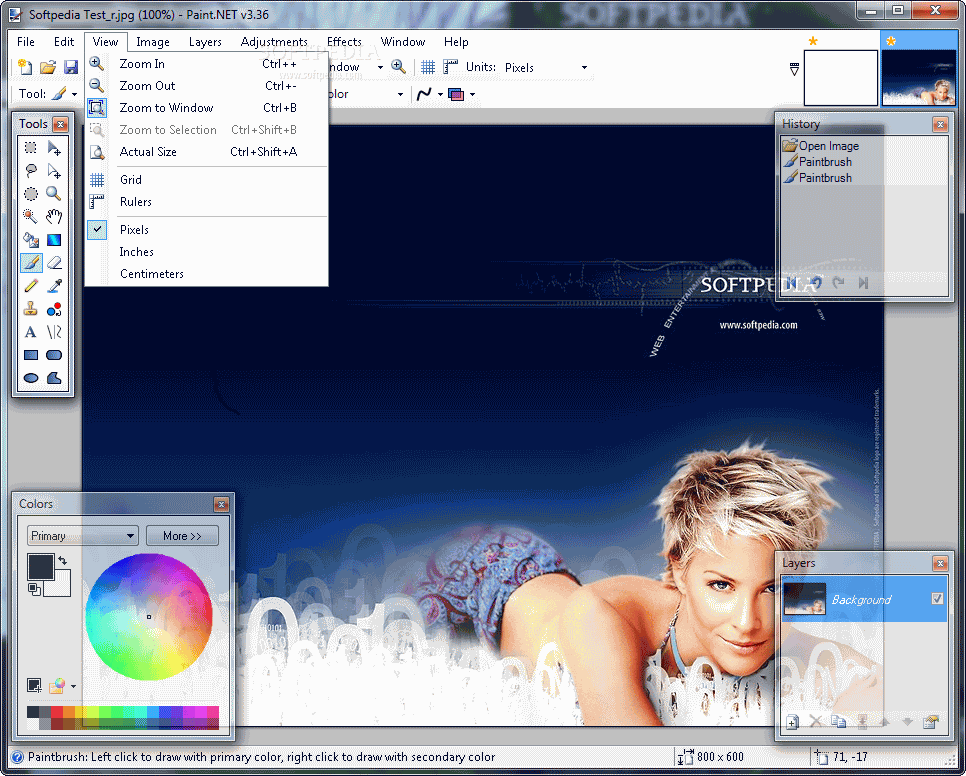Click the More >> button in Colors
This screenshot has height=776, width=966.
[182, 536]
